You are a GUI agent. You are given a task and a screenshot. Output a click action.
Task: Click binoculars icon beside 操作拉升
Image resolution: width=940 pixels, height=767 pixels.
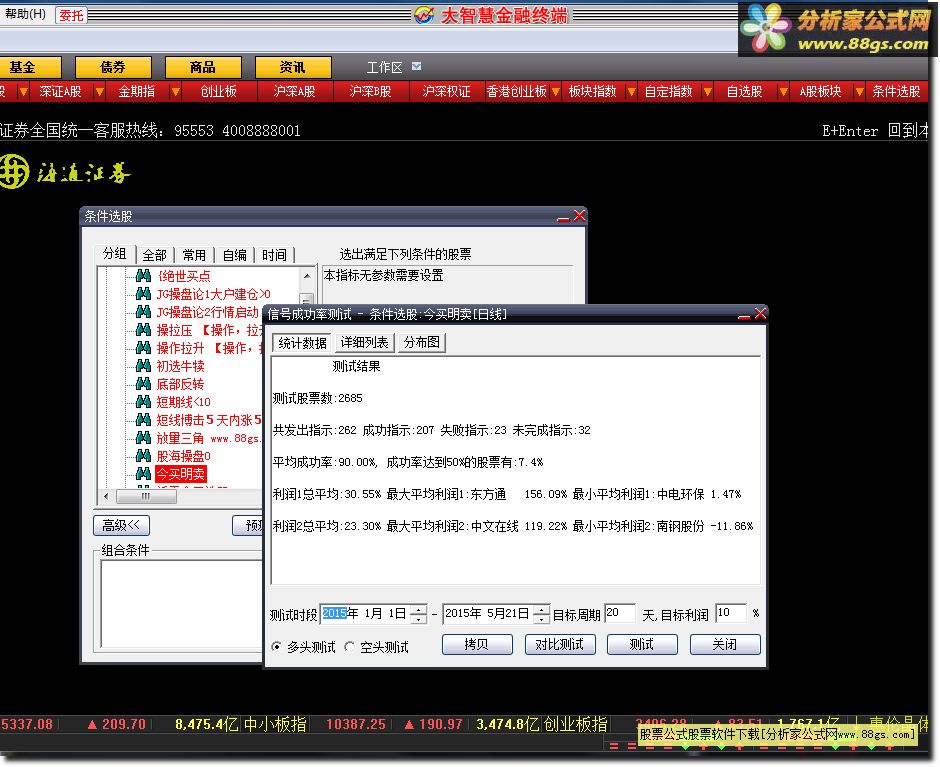(143, 348)
